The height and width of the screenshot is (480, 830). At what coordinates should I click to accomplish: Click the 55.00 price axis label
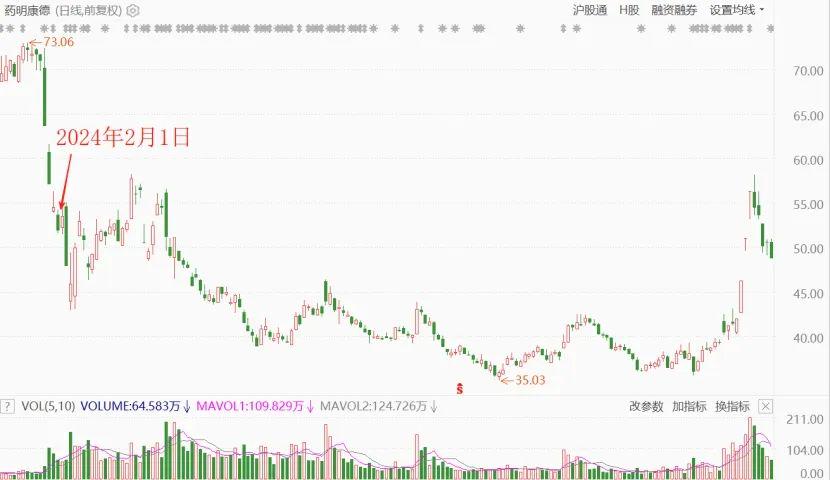coord(808,204)
